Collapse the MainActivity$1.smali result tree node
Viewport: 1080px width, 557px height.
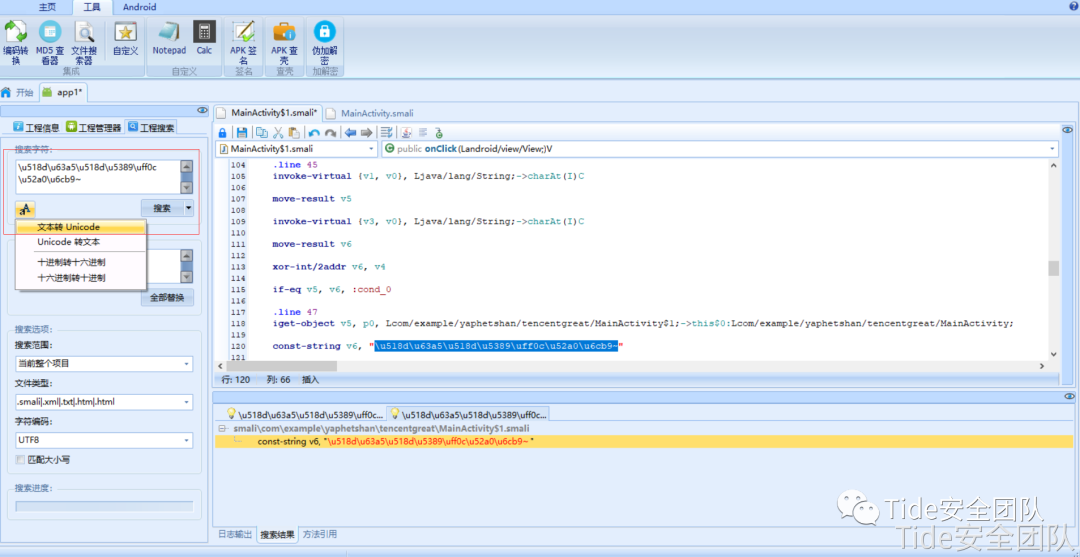tap(222, 428)
